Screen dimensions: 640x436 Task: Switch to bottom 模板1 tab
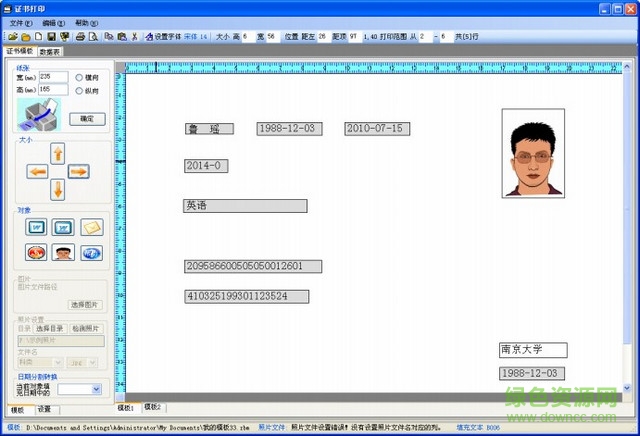(126, 407)
